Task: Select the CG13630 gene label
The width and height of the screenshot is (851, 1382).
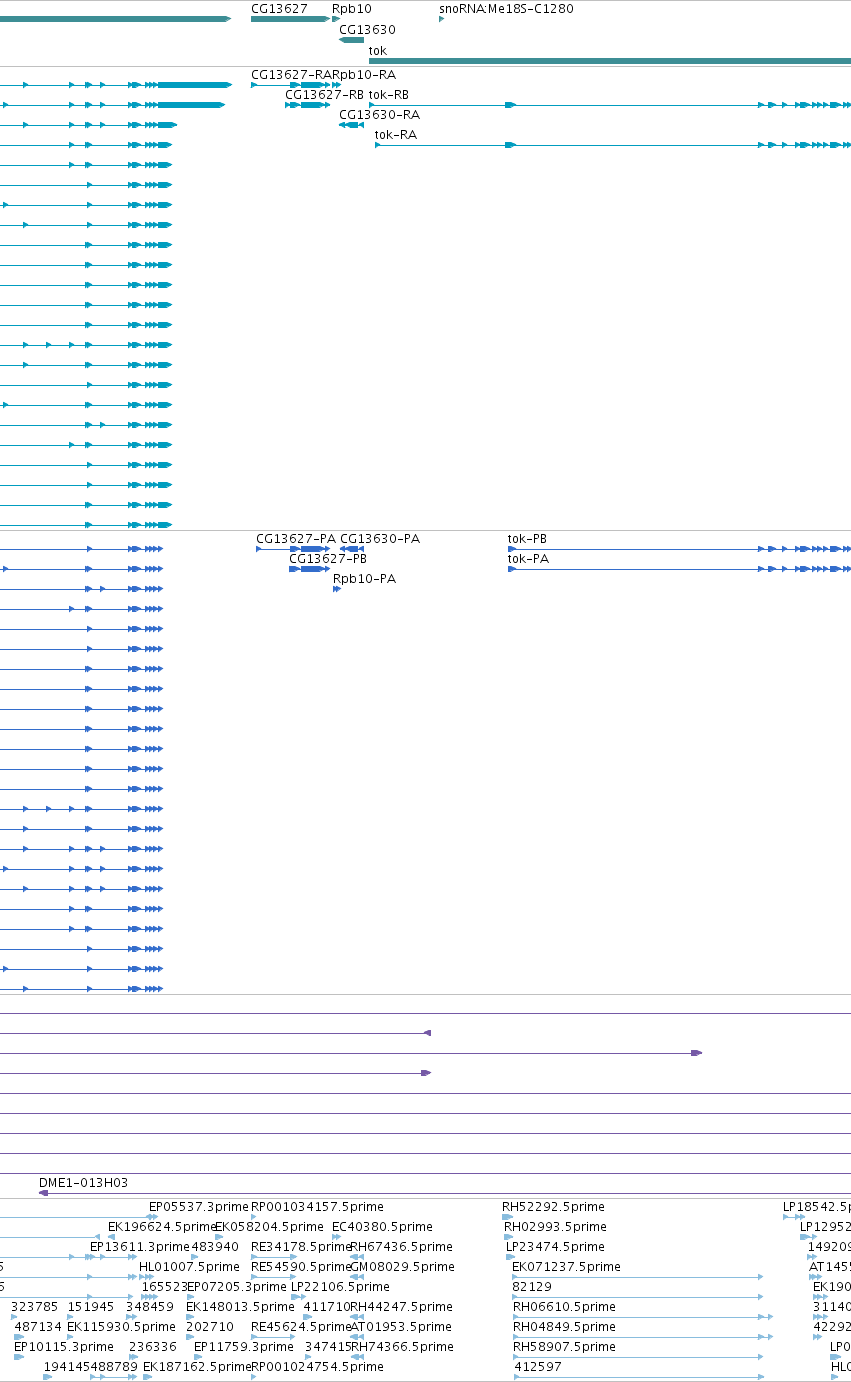Action: coord(367,30)
